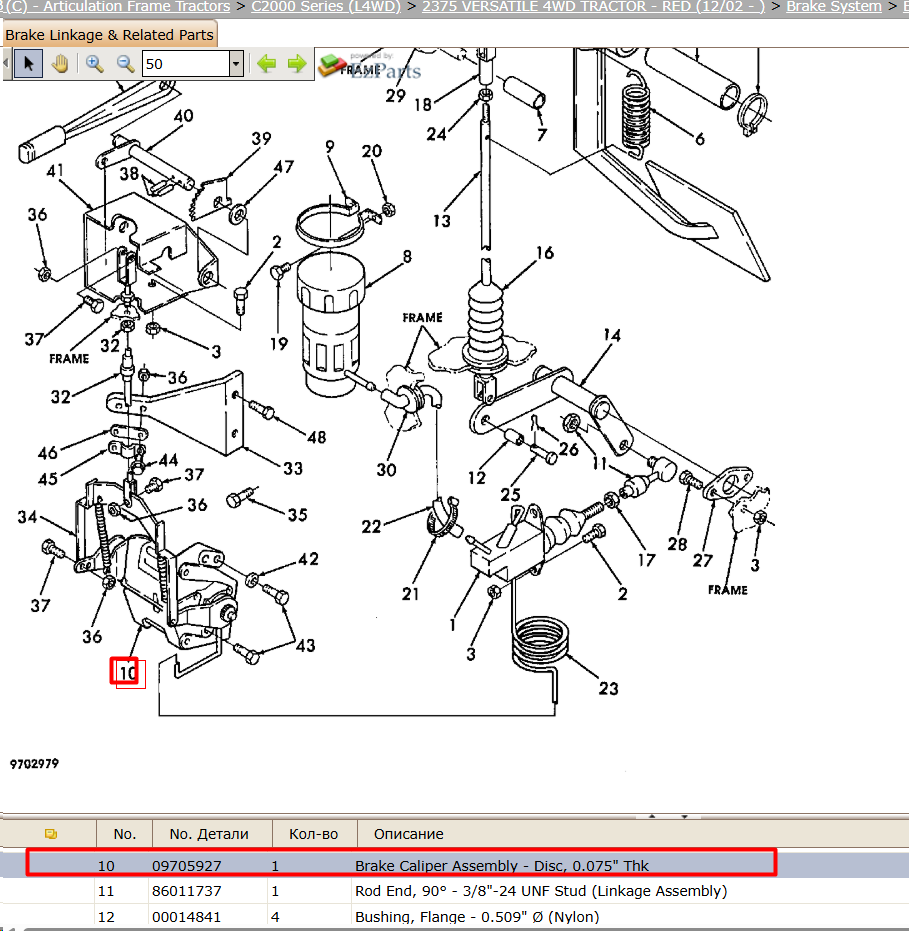909x931 pixels.
Task: Move splitter up with small up arrow
Action: pos(652,816)
